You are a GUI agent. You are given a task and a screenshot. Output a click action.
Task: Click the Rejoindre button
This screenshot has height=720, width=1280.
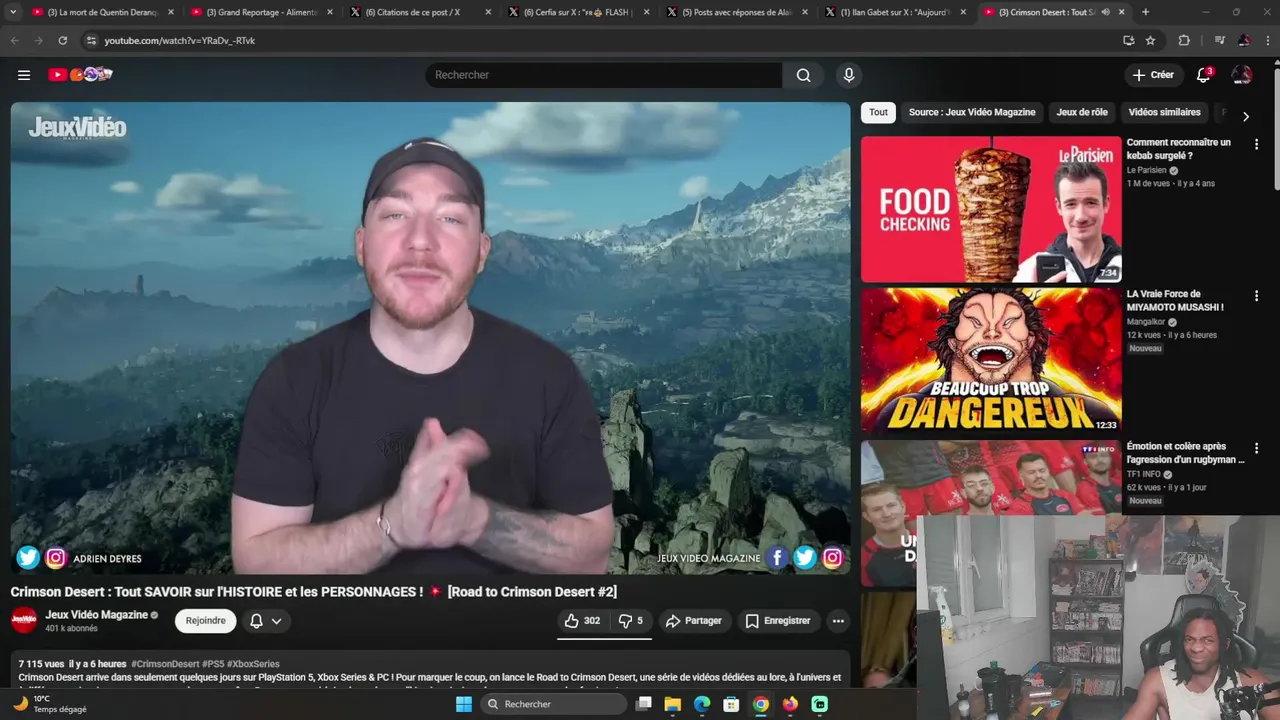coord(205,621)
